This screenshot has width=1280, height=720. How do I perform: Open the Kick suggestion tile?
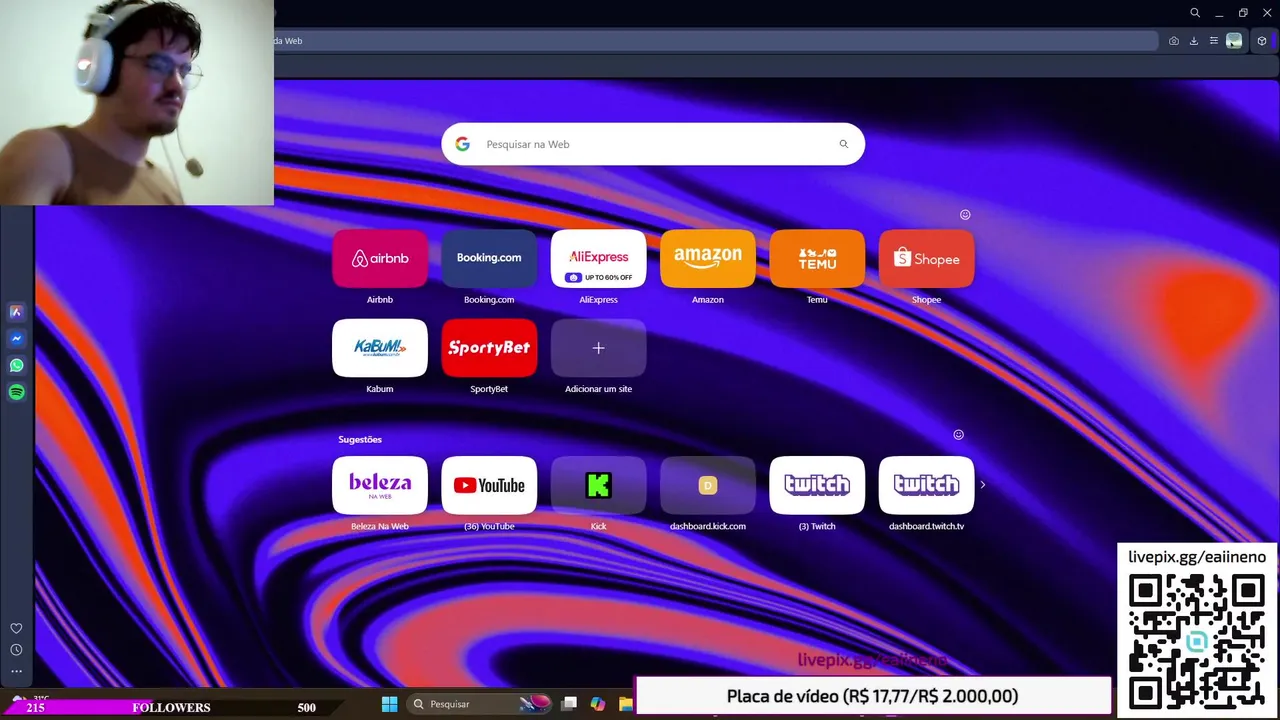598,485
